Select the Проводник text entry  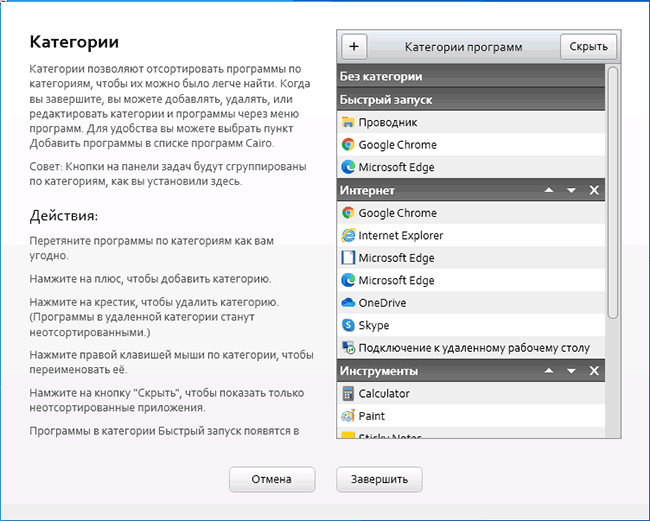tap(388, 122)
